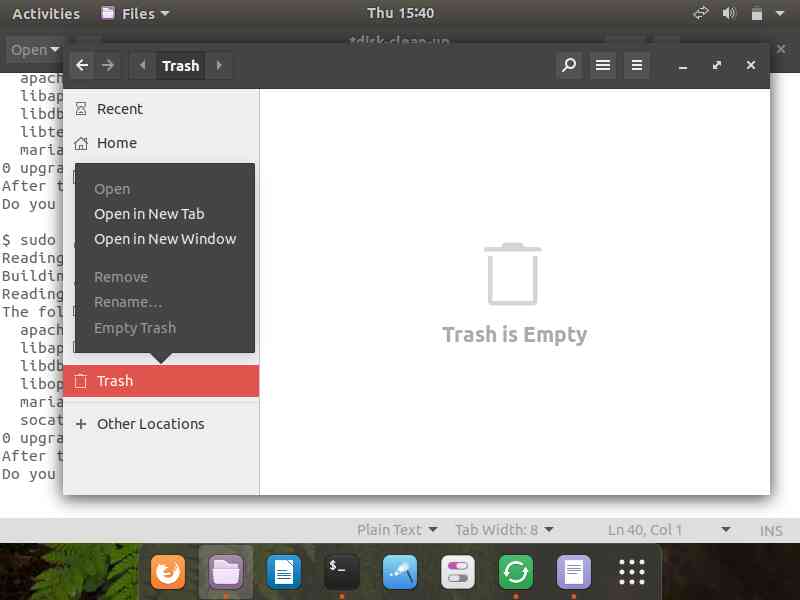Choose Open in New Tab
This screenshot has width=800, height=600.
[149, 214]
